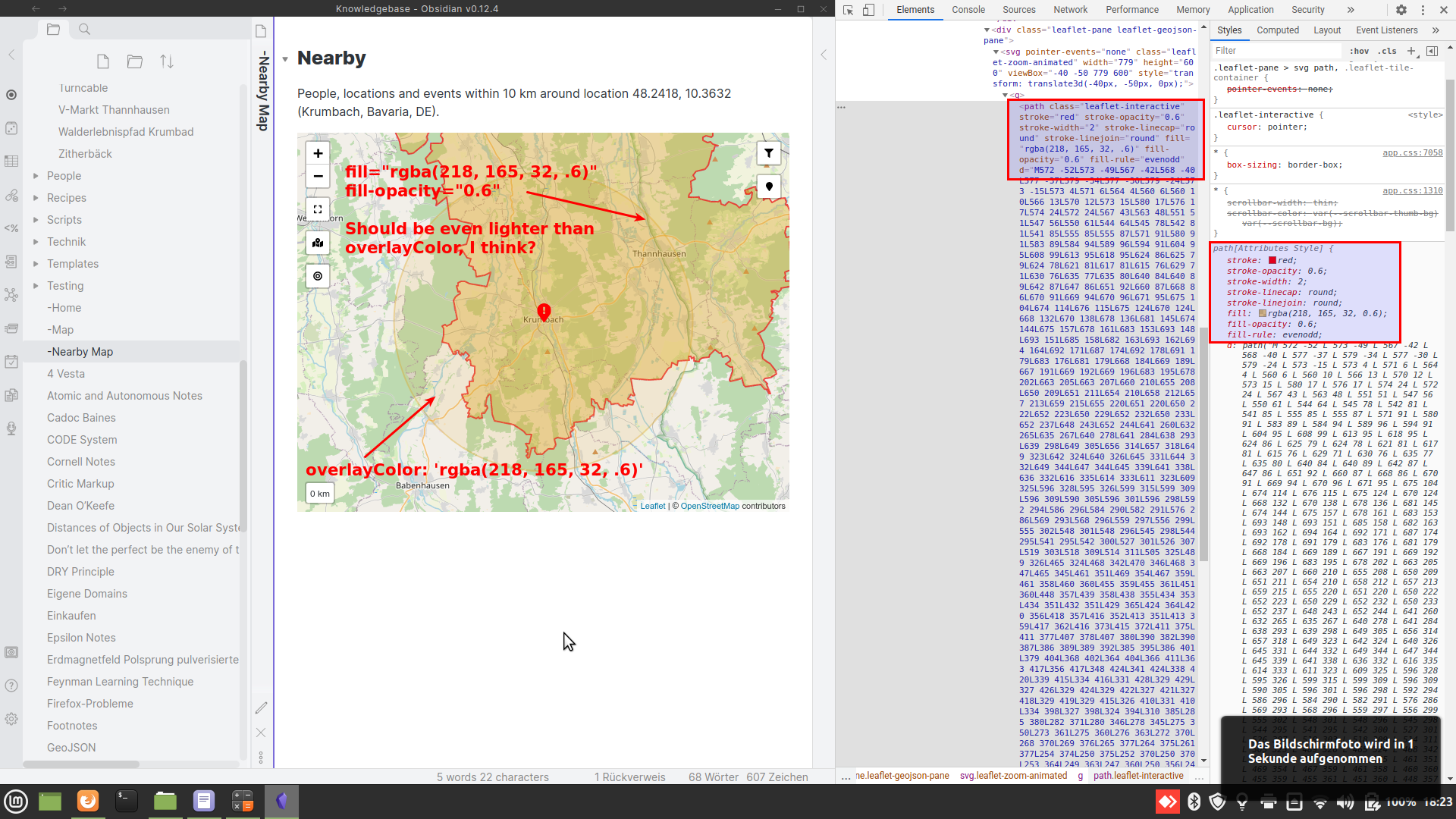Open the map filter funnel control
This screenshot has height=819, width=1456.
point(769,153)
